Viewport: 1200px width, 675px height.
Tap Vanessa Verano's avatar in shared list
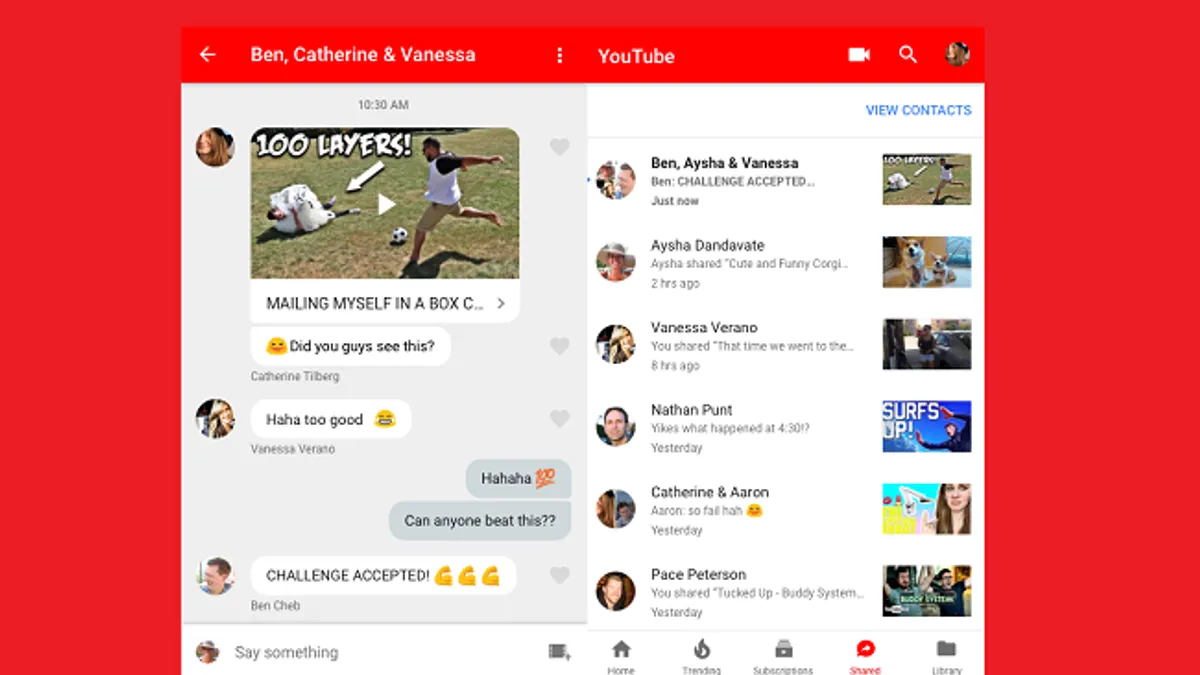(x=616, y=344)
